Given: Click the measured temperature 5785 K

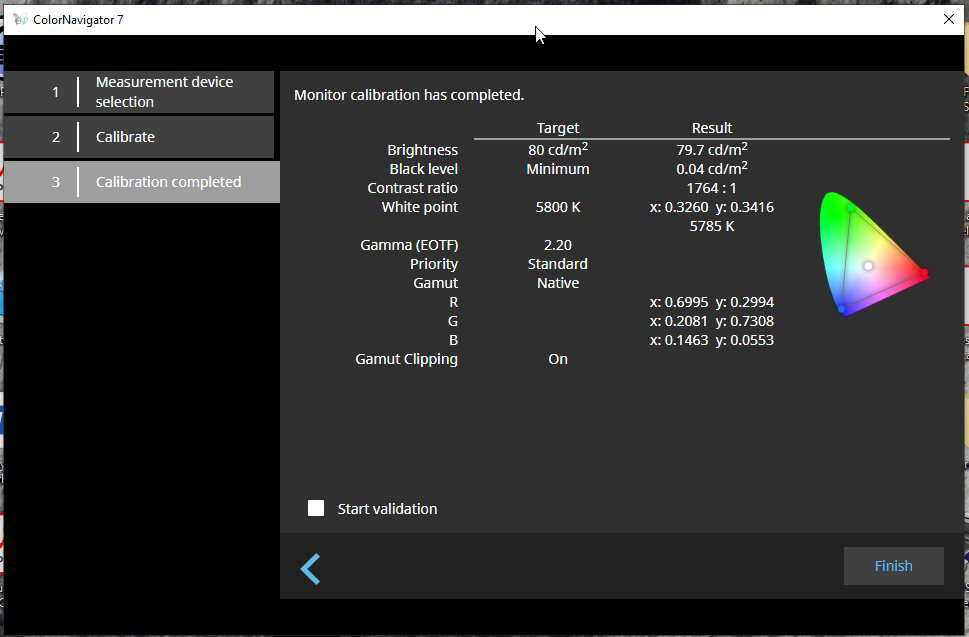Looking at the screenshot, I should tap(712, 226).
